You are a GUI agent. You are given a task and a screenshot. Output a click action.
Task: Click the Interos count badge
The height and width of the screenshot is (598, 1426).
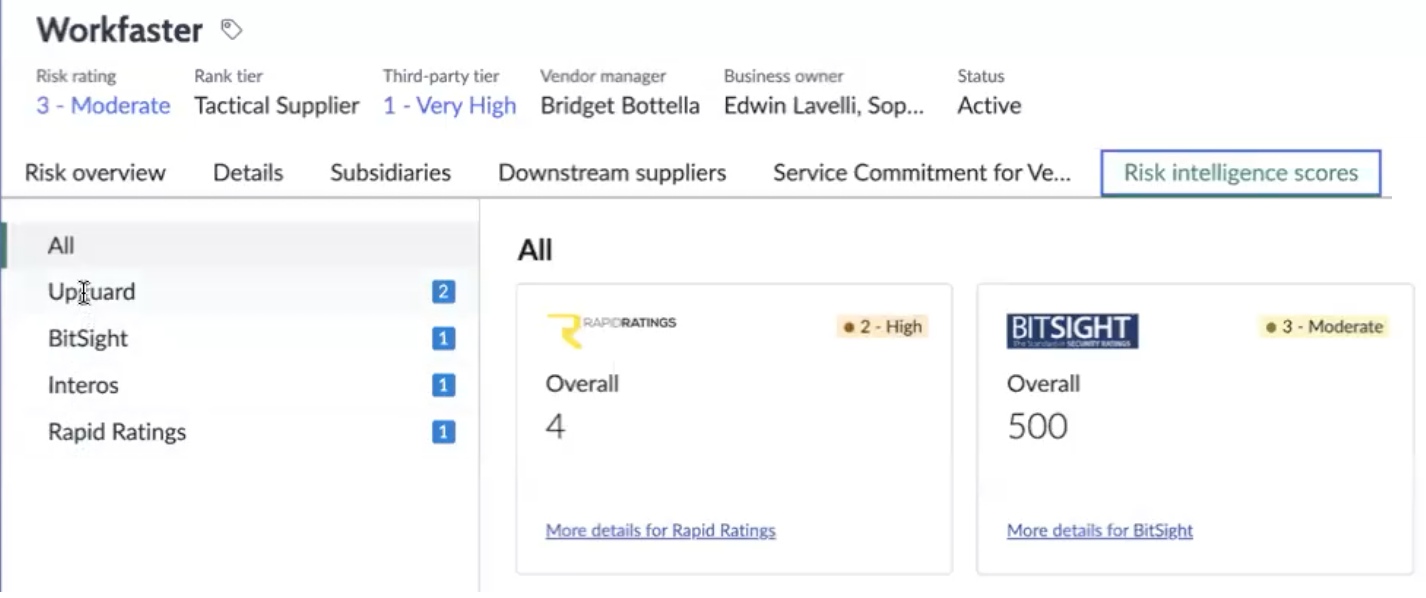(x=443, y=385)
